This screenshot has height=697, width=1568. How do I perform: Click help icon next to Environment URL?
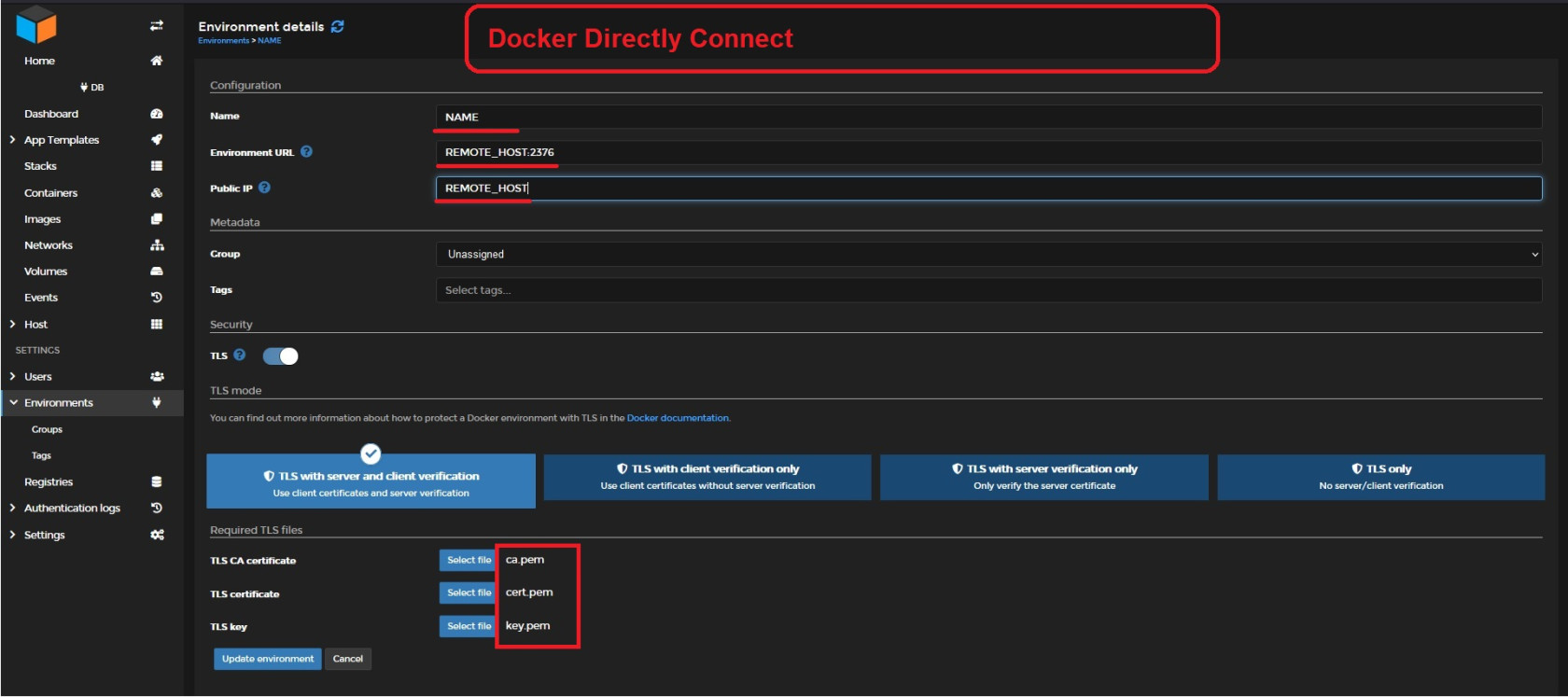tap(306, 152)
